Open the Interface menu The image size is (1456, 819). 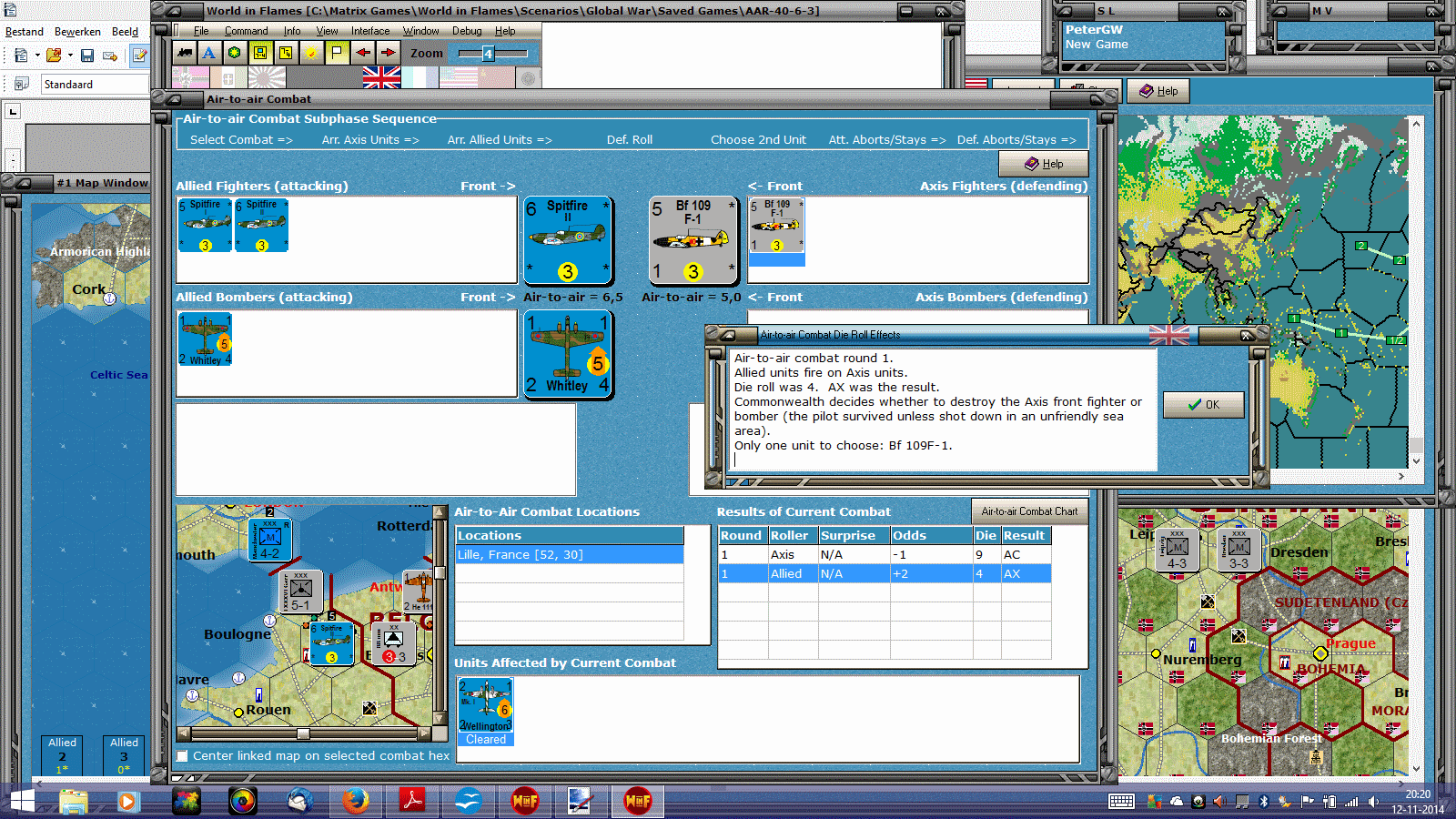pyautogui.click(x=370, y=31)
